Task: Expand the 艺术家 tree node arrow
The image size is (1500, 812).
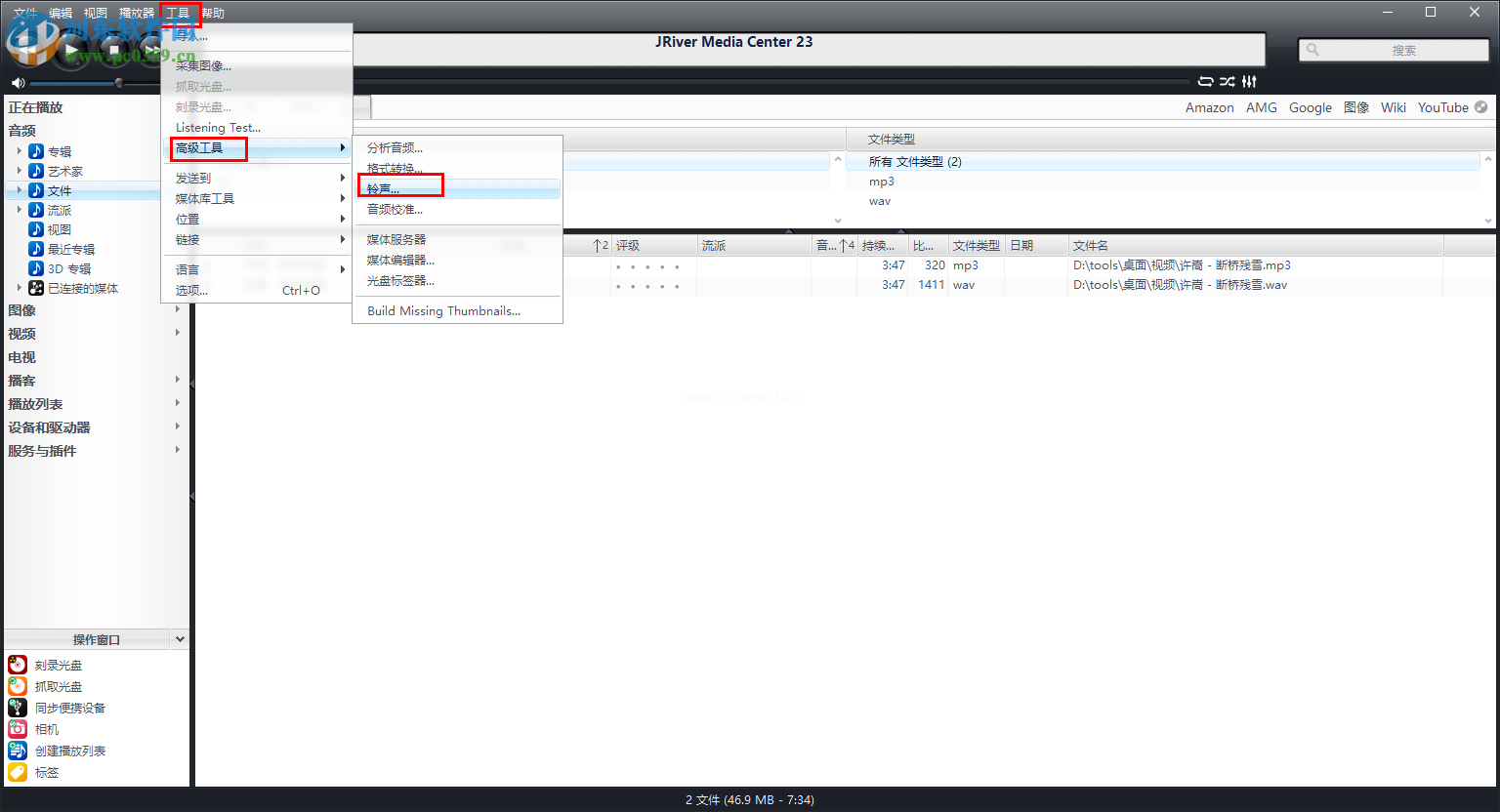Action: pos(20,171)
